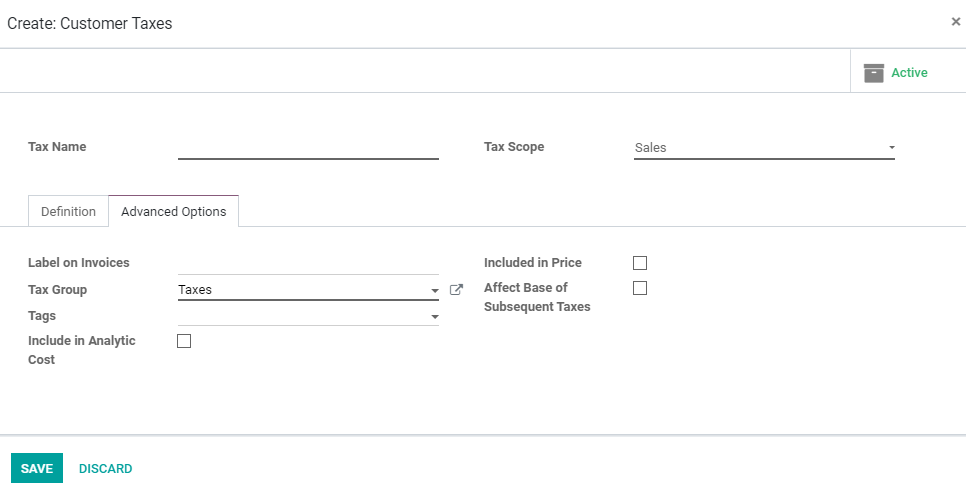The height and width of the screenshot is (498, 966).
Task: Click the Tax Name input field
Action: (x=308, y=147)
